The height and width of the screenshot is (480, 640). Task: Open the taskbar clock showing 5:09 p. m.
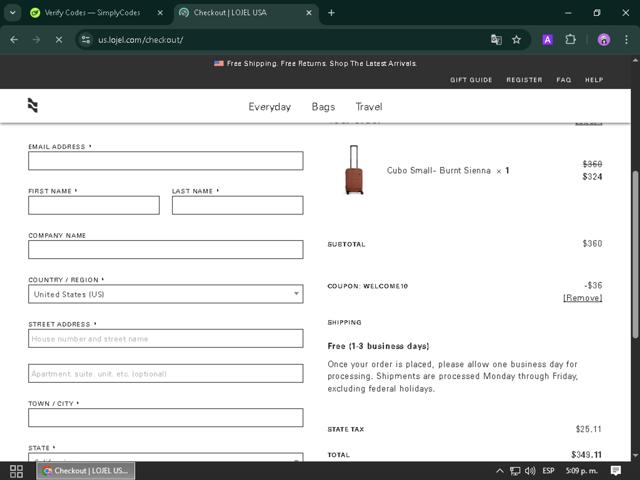point(582,471)
